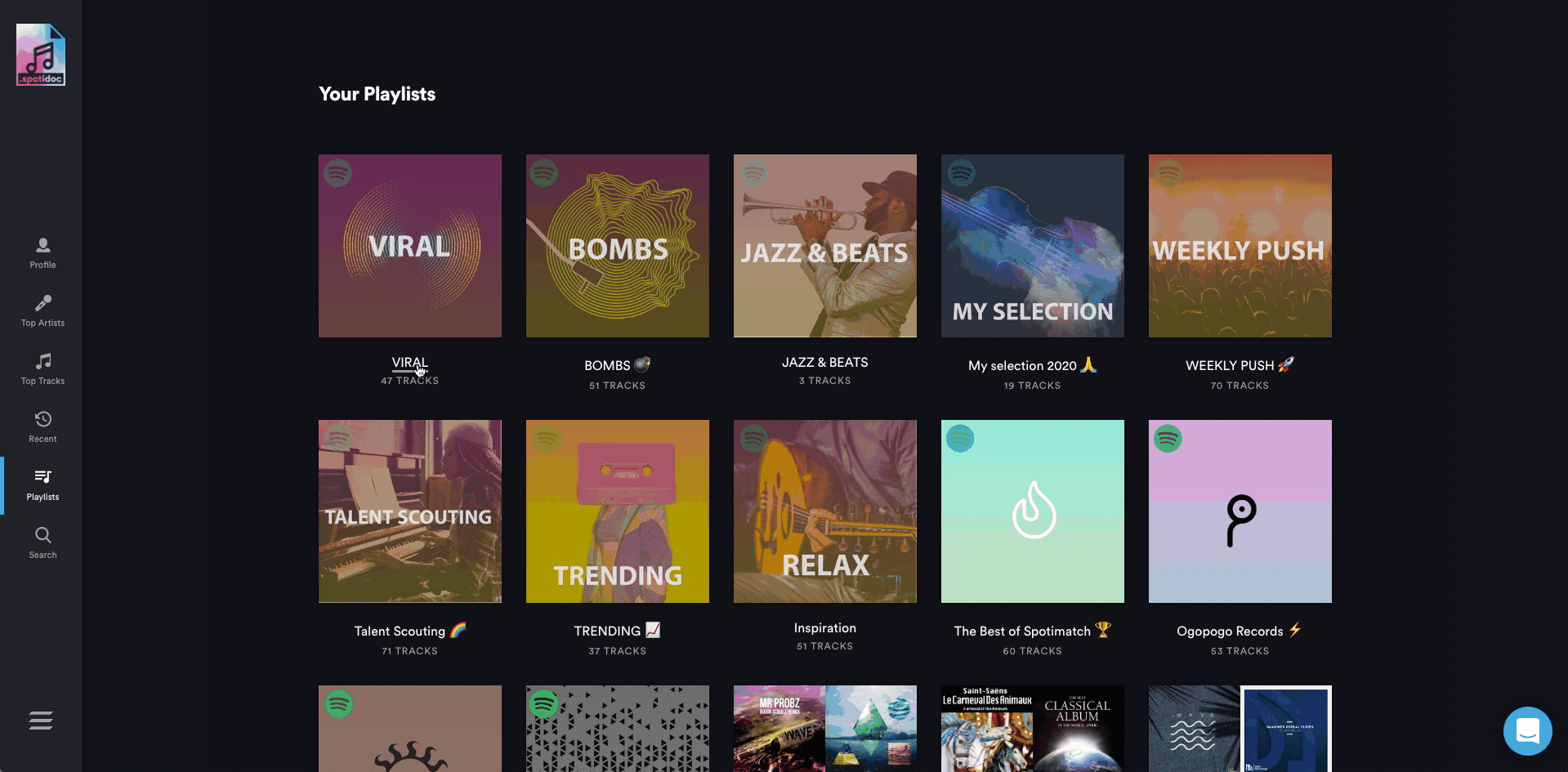Viewport: 1568px width, 772px height.
Task: Click the Your Playlists heading
Action: [377, 94]
